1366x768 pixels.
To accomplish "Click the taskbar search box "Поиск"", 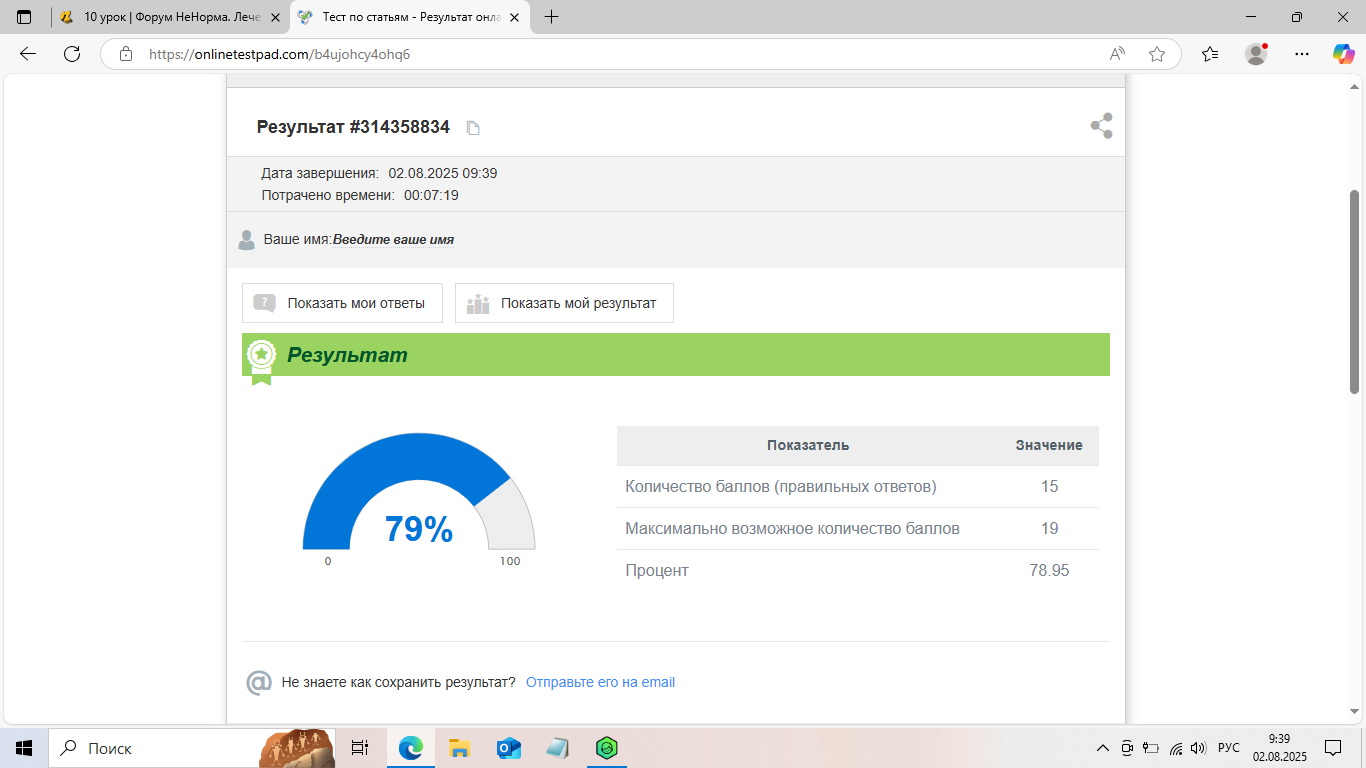I will [193, 748].
